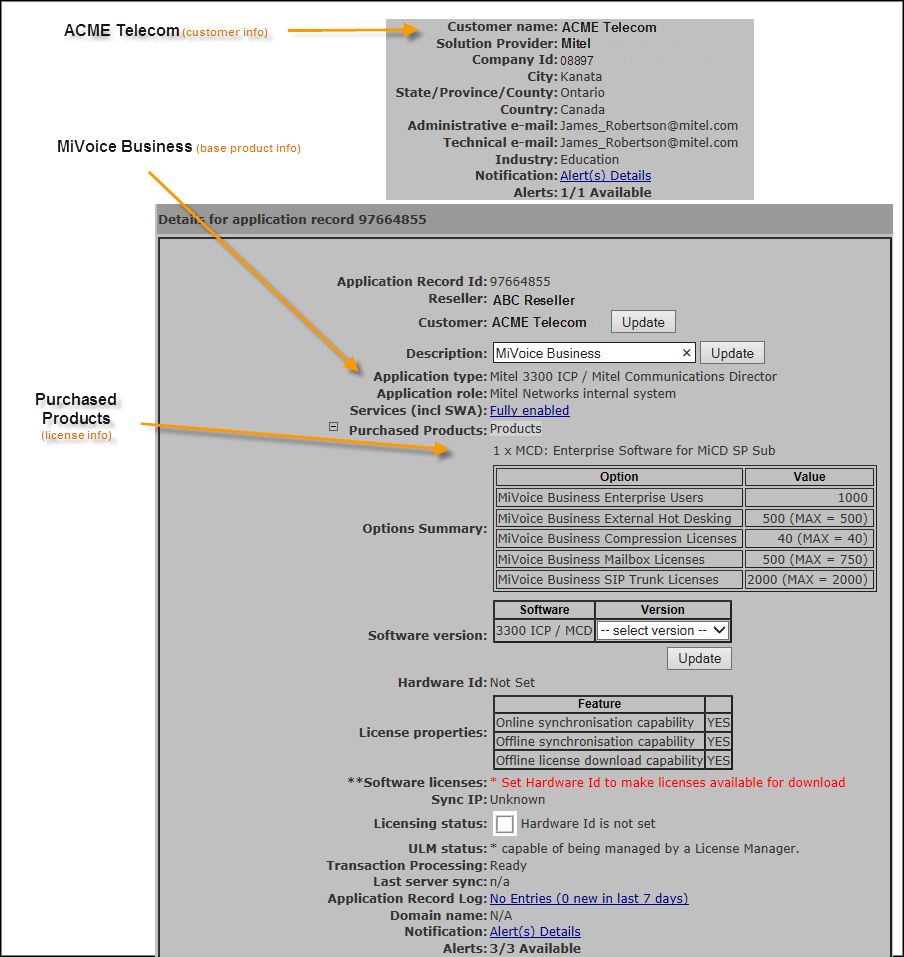The image size is (904, 957).
Task: Click the Version column header
Action: click(x=662, y=610)
